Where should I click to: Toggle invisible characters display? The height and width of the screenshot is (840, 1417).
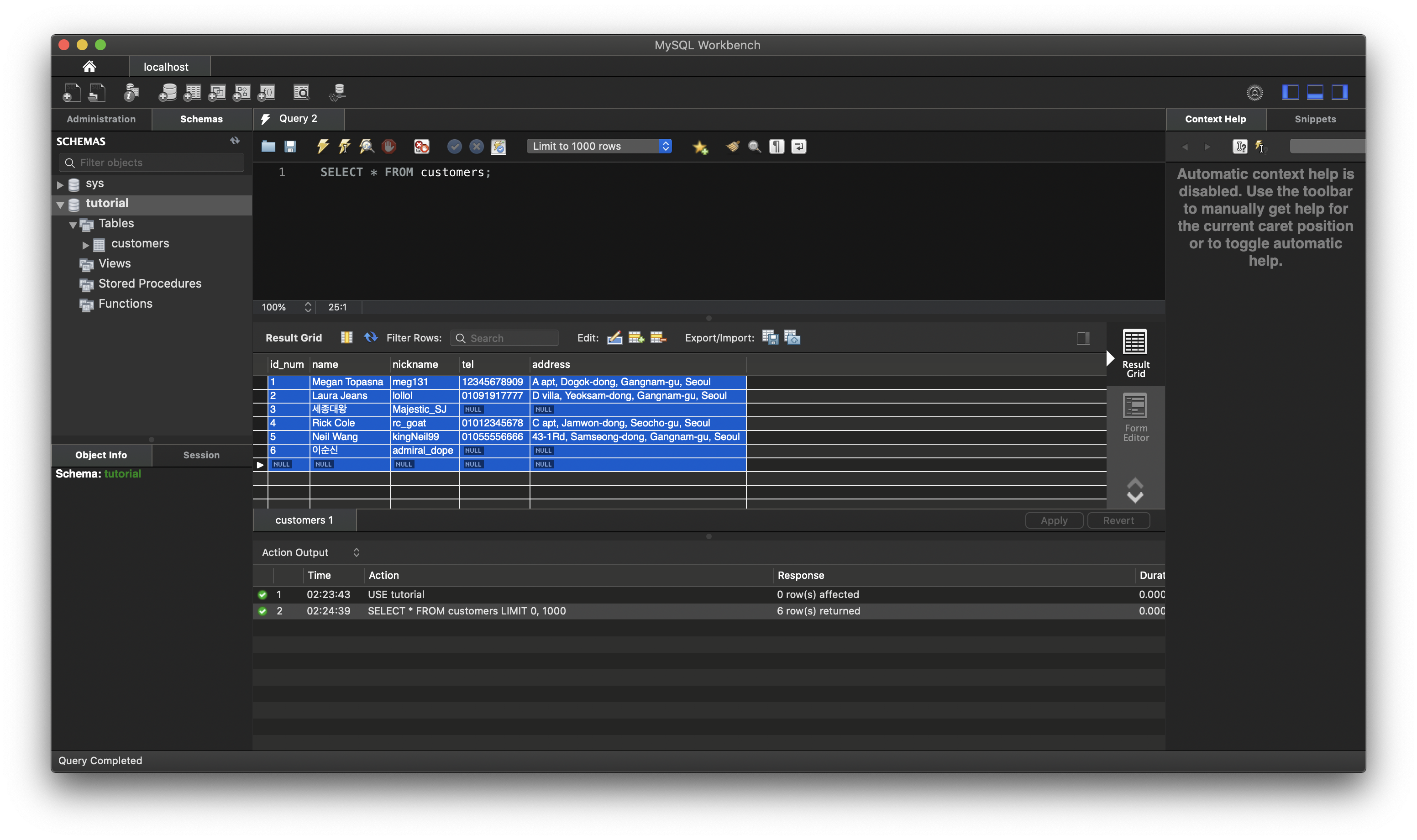777,147
